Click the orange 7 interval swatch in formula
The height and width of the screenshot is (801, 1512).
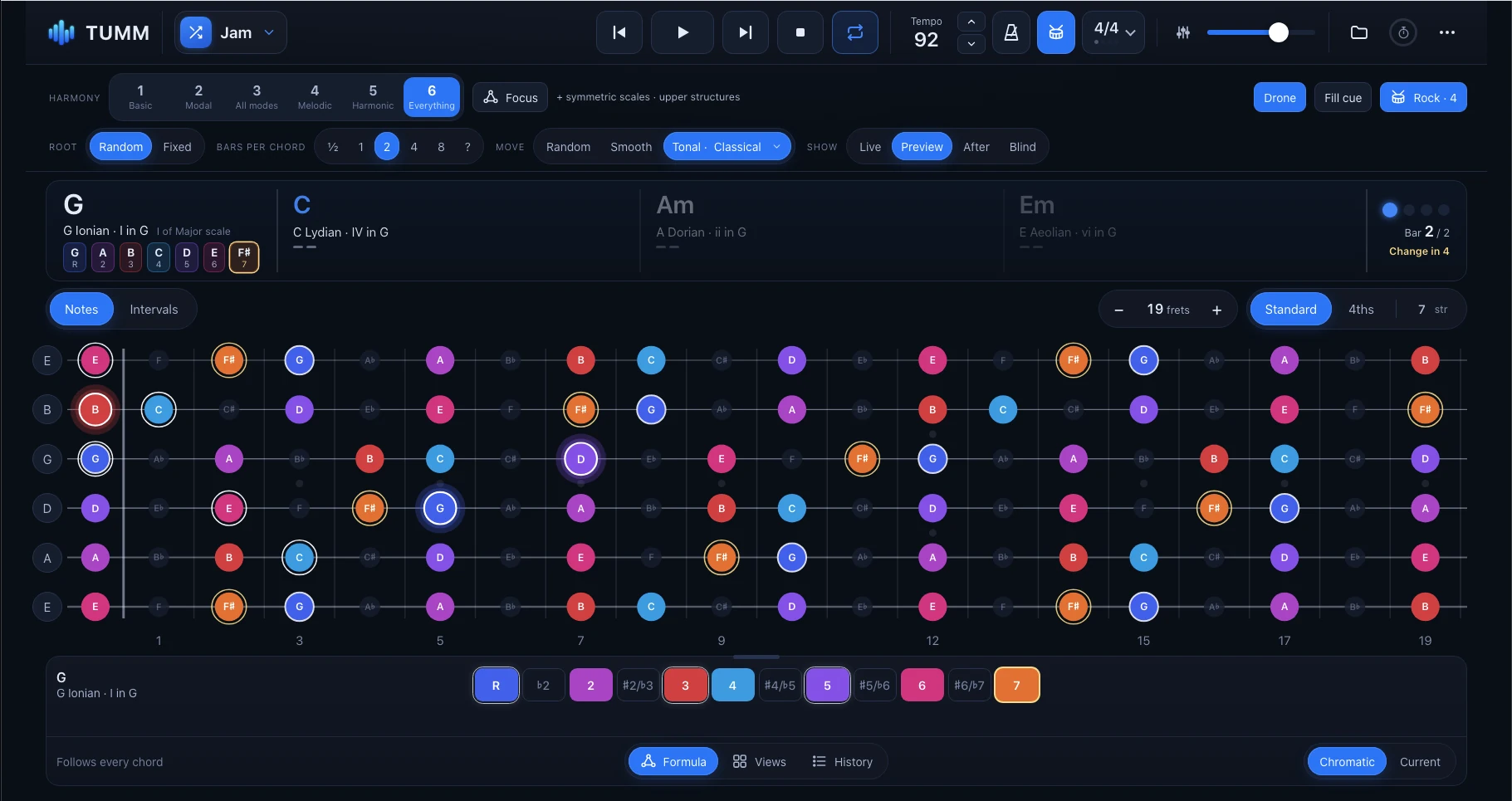(x=1015, y=685)
